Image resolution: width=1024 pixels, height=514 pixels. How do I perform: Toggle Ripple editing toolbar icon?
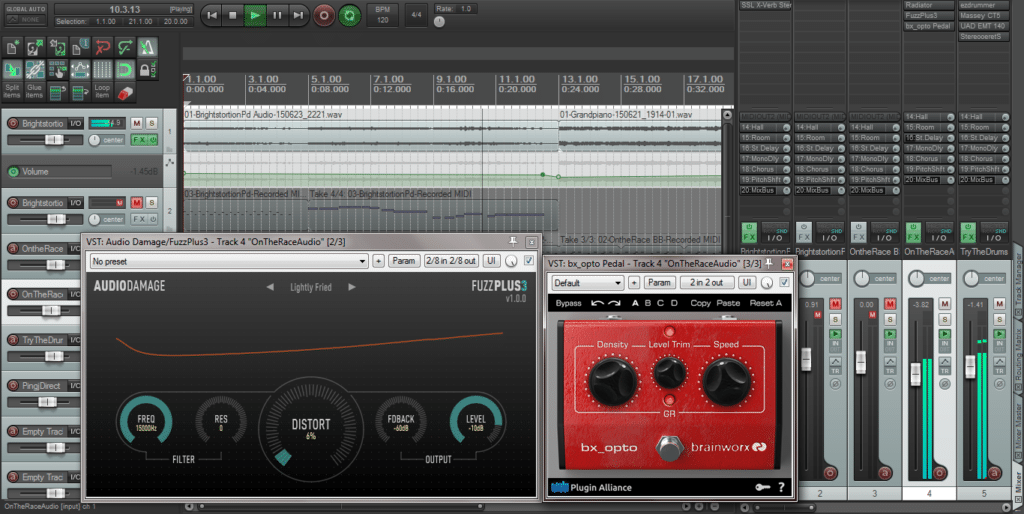point(57,69)
